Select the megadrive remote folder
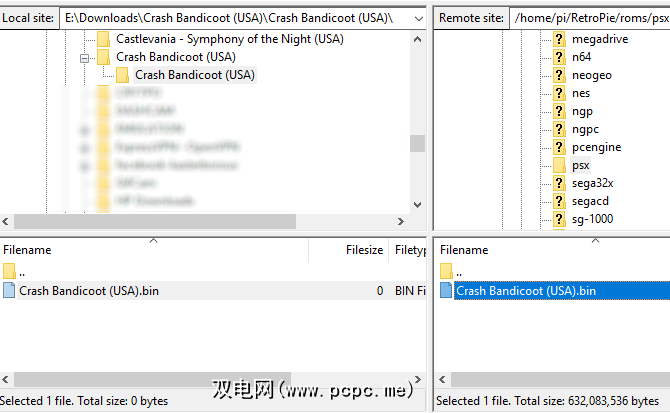670x413 pixels. [599, 39]
